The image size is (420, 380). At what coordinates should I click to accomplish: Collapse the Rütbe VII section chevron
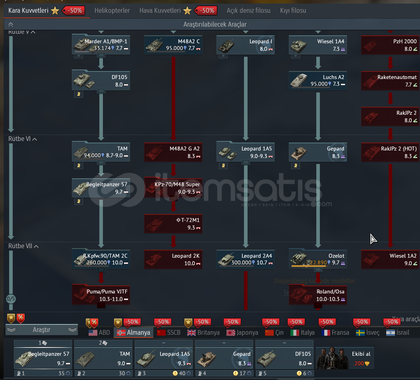pyautogui.click(x=36, y=246)
